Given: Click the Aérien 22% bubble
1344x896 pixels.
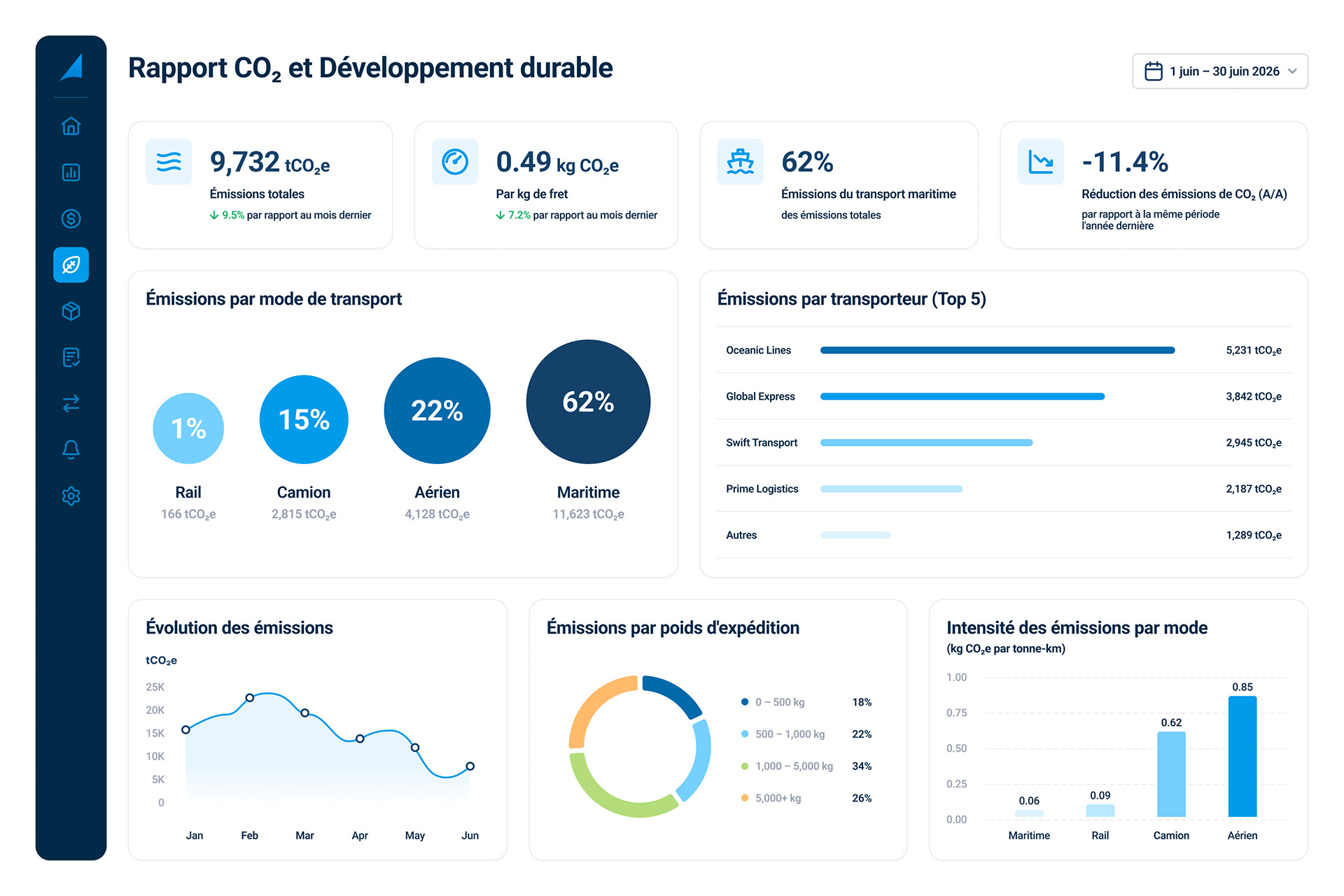Looking at the screenshot, I should 437,411.
